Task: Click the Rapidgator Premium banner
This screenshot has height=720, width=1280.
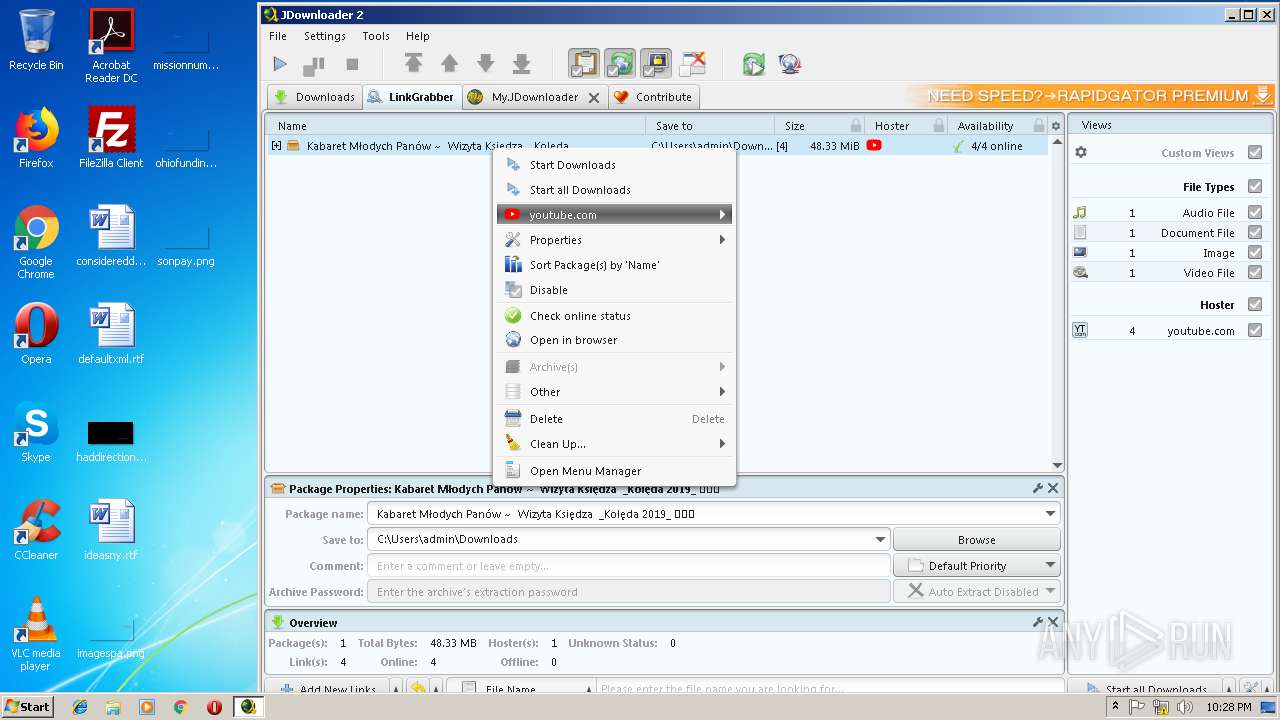Action: tap(1090, 96)
